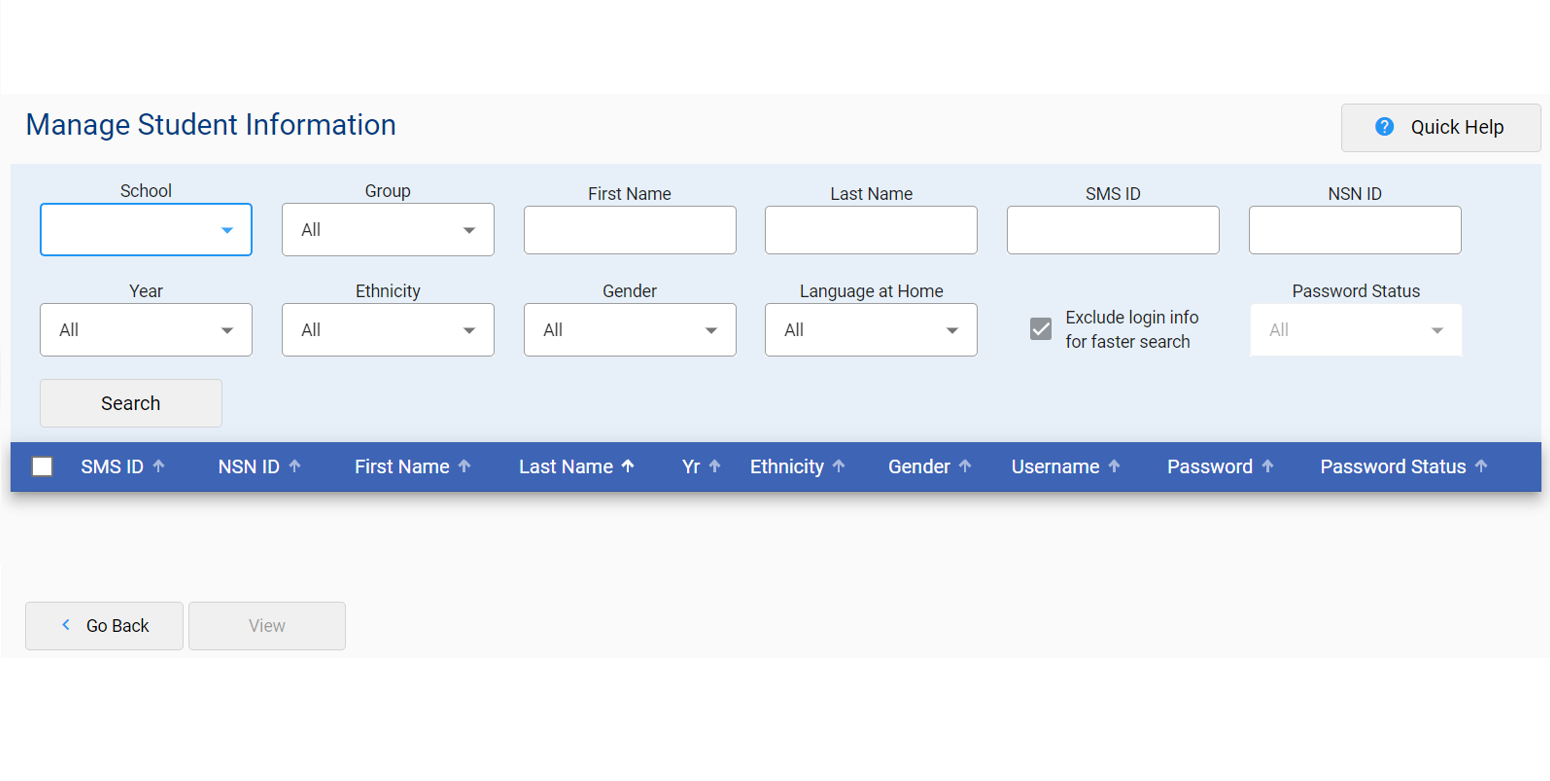Click the Yr column sort arrow
The image size is (1550, 781).
(716, 466)
